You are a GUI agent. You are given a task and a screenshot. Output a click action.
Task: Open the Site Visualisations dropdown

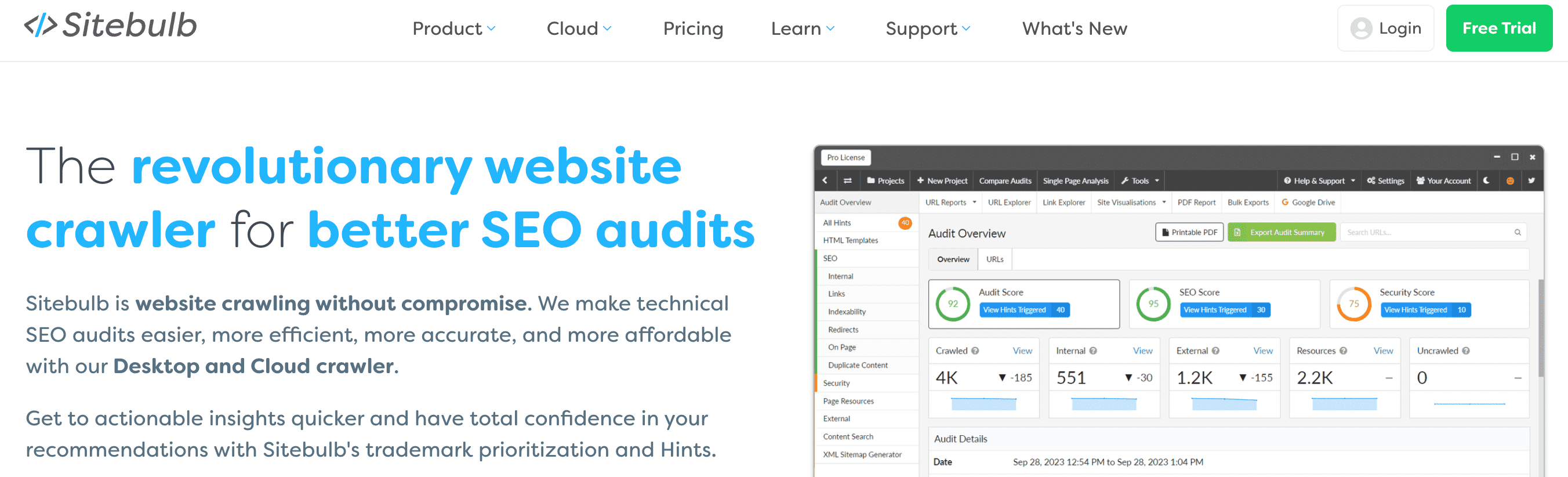click(x=1131, y=203)
